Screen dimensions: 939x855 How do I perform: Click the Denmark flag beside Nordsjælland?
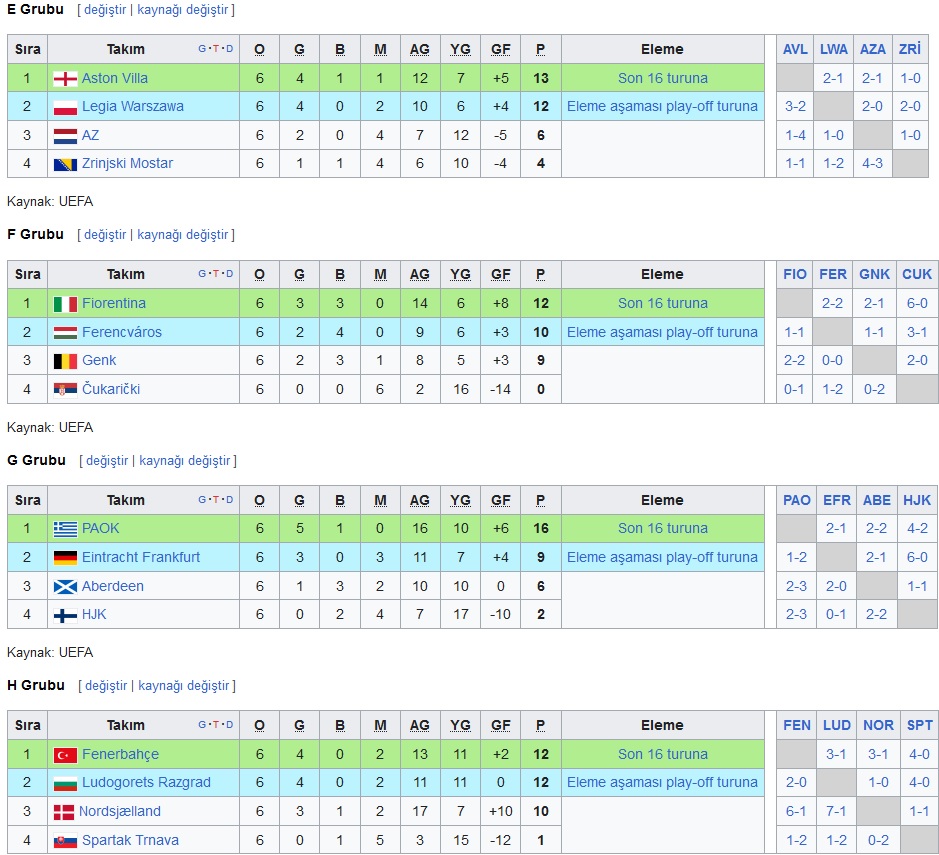64,812
